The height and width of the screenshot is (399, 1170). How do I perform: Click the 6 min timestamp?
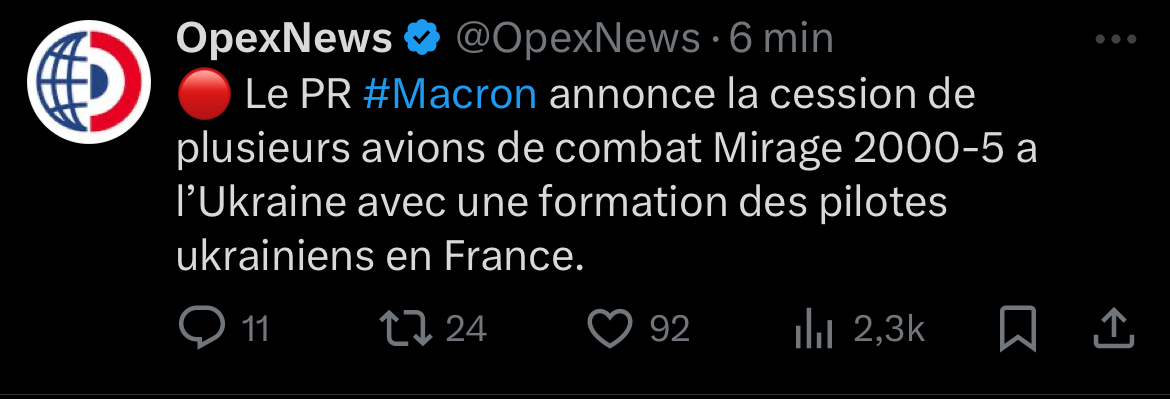click(781, 38)
